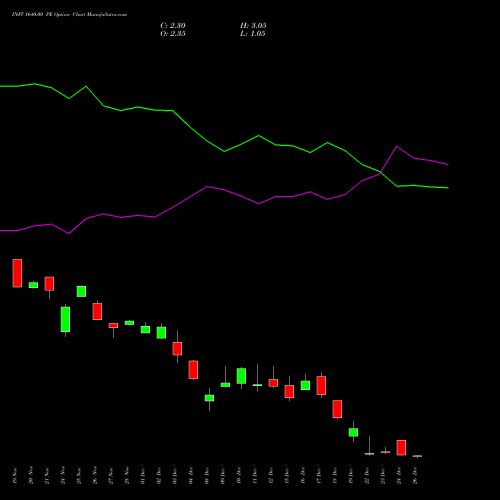Screen dimensions: 500x500
Task: Click the low value L: 1.05
Action: (x=252, y=34)
